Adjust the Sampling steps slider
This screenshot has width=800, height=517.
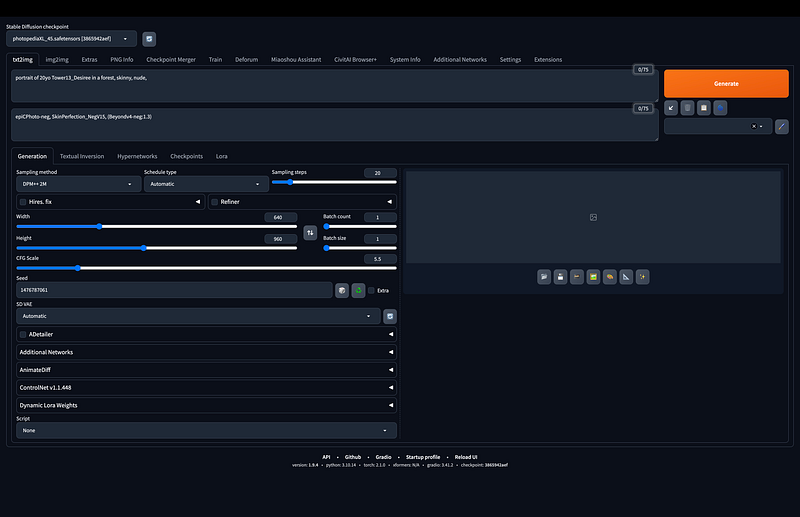coord(334,182)
